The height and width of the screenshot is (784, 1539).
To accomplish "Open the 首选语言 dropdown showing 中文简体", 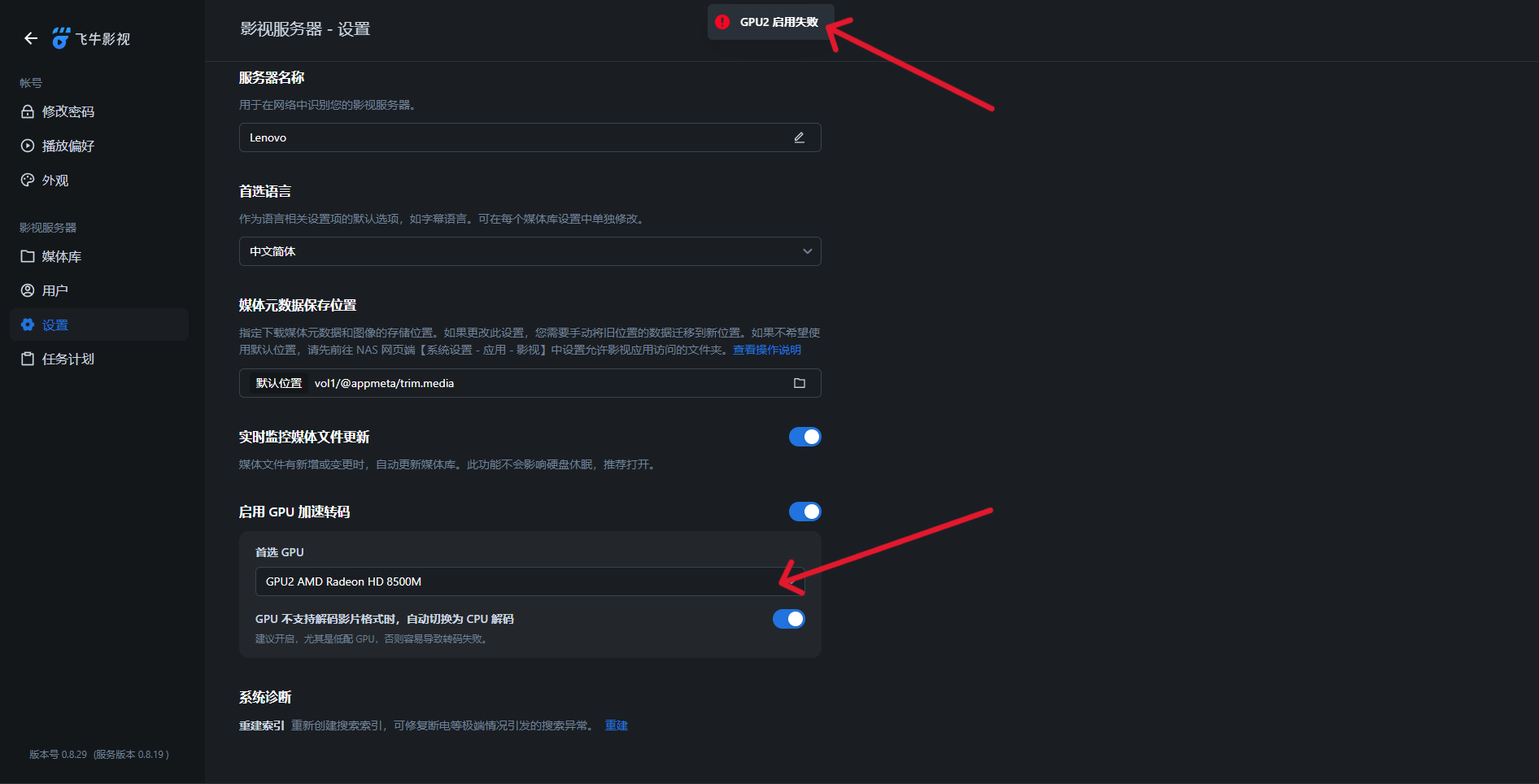I will point(530,251).
